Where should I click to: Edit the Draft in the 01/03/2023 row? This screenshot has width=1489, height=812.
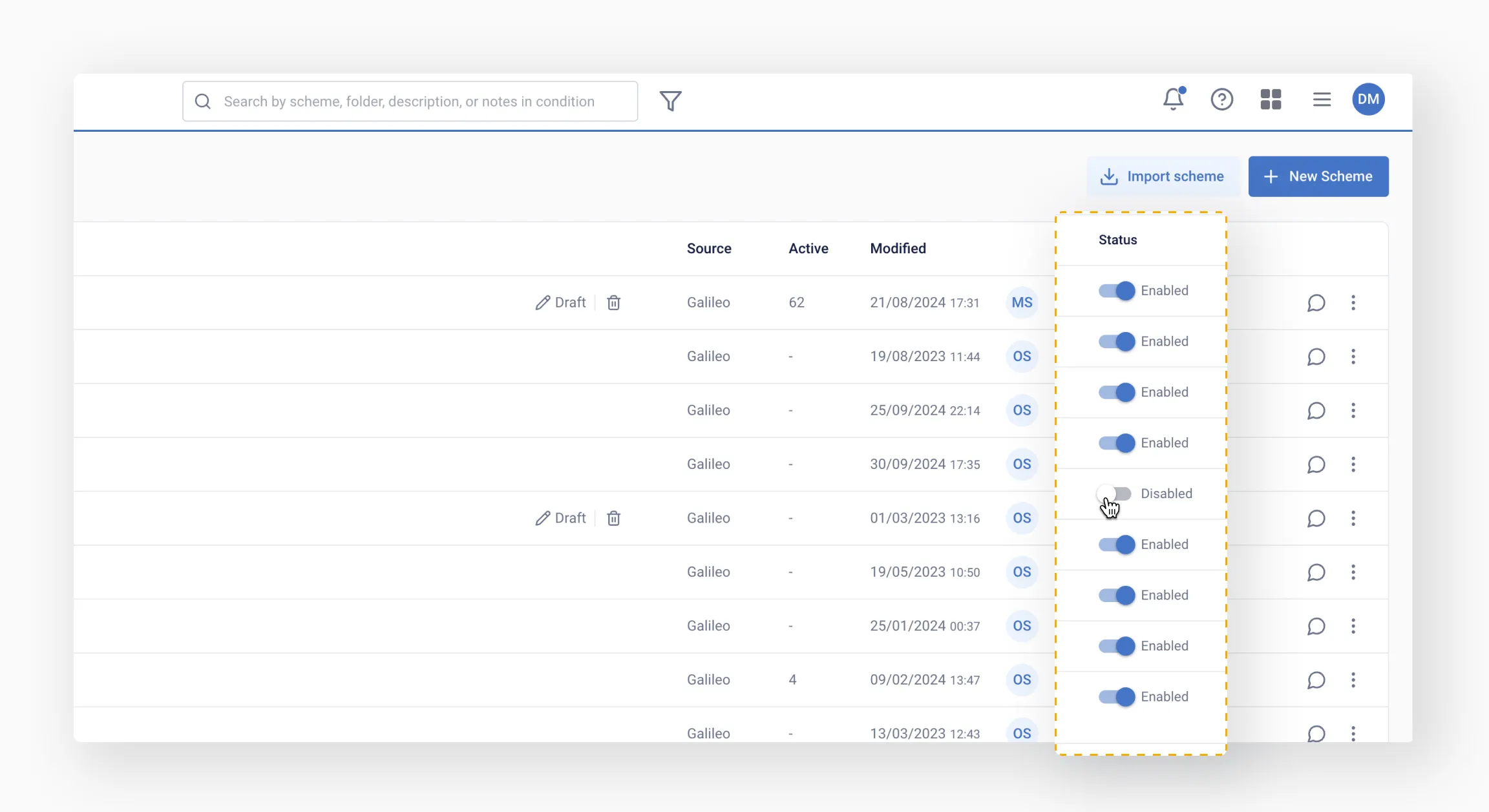click(560, 518)
